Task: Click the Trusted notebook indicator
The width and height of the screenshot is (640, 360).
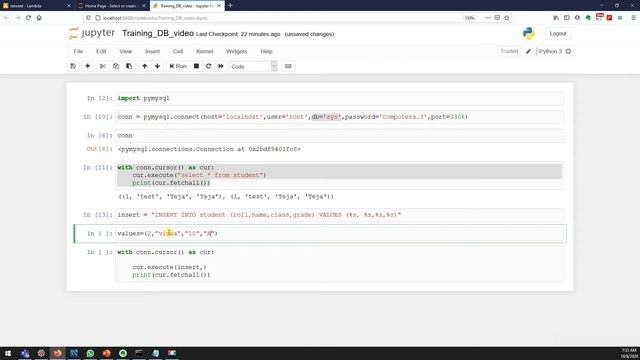Action: (509, 51)
